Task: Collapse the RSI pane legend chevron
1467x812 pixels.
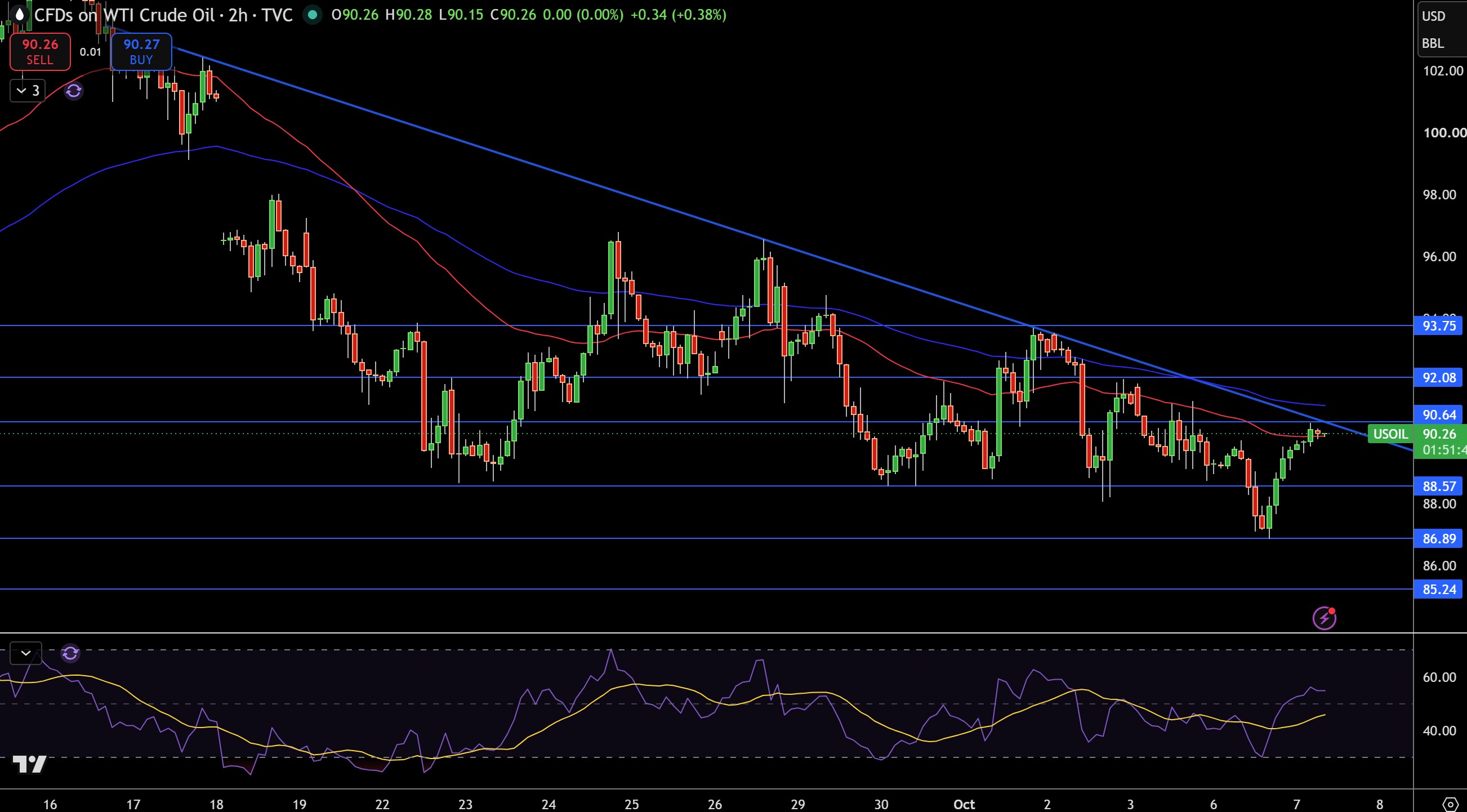Action: [26, 653]
